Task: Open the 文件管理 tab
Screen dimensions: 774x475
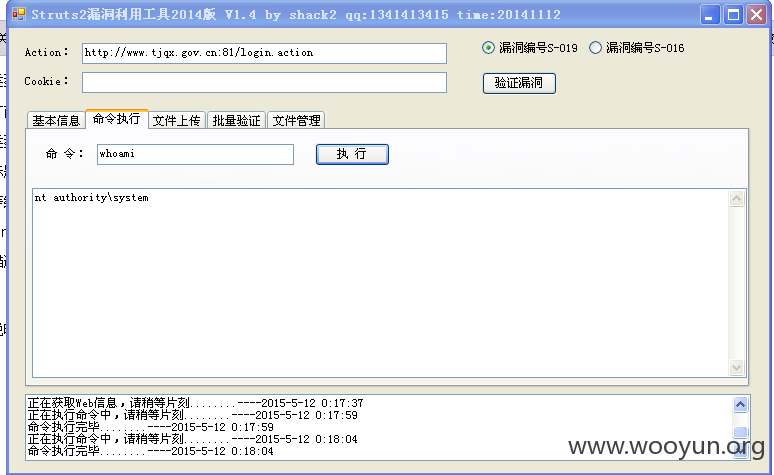Action: (x=296, y=120)
